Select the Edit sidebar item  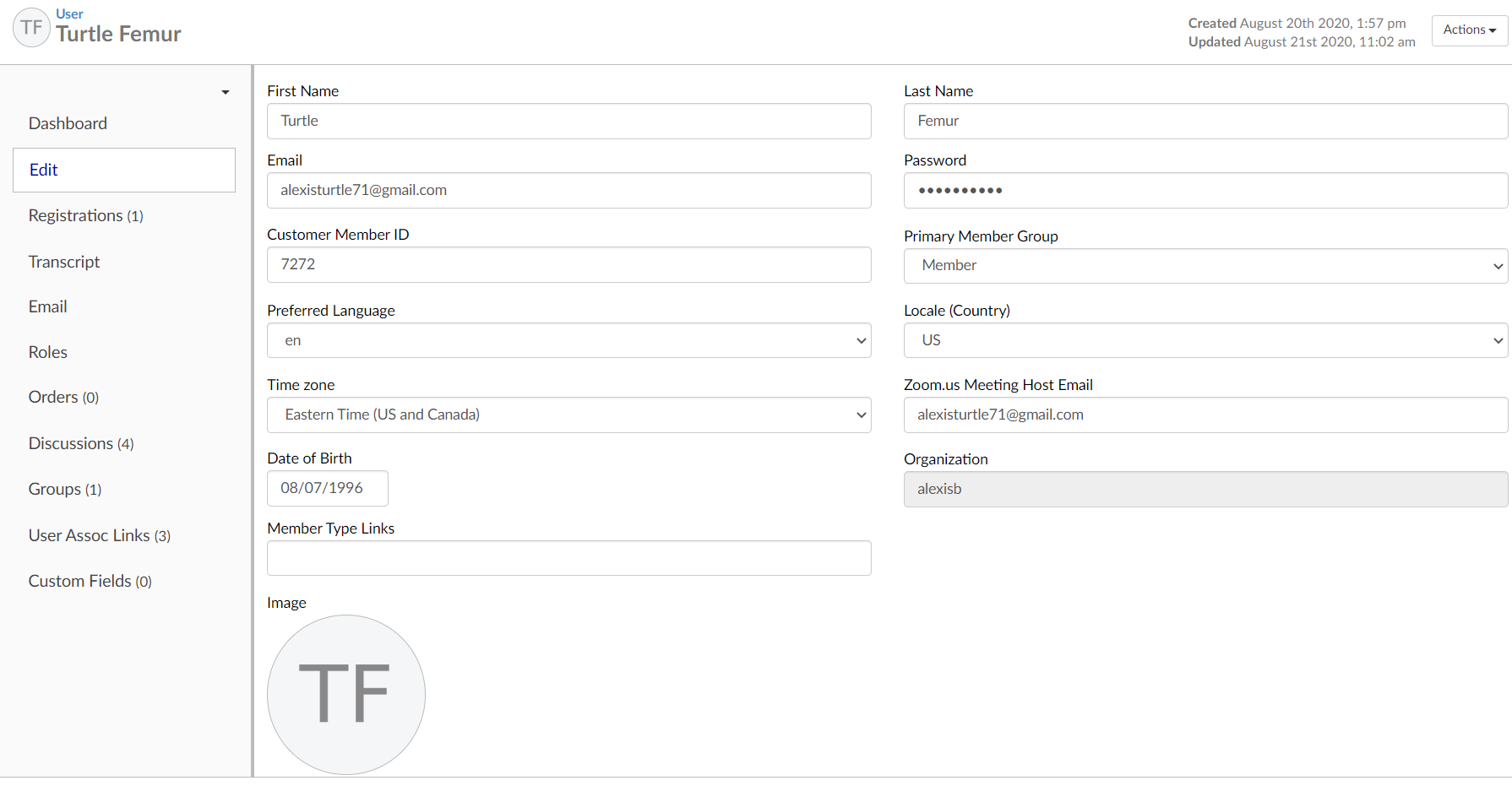point(124,170)
